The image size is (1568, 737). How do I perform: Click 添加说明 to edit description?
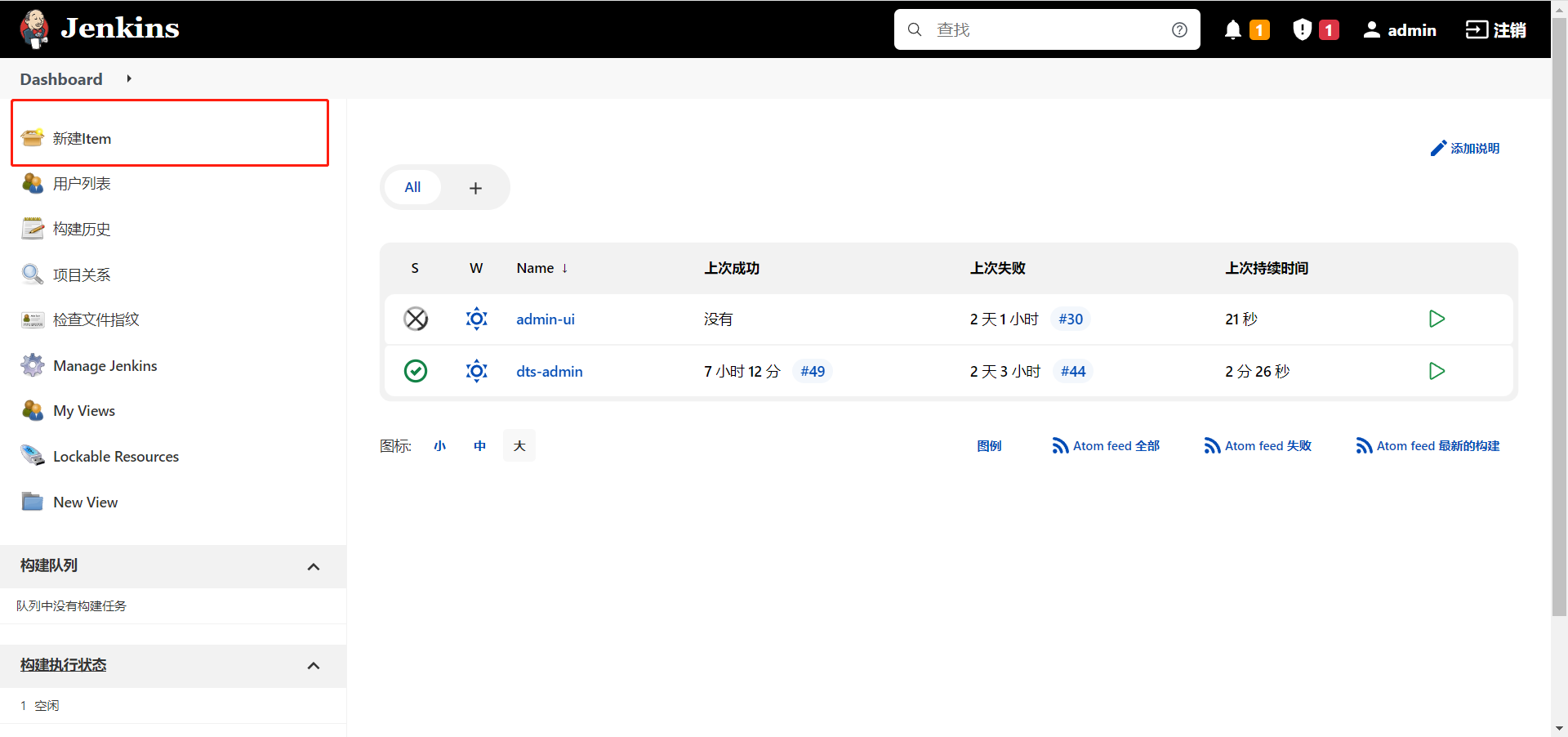(1465, 148)
